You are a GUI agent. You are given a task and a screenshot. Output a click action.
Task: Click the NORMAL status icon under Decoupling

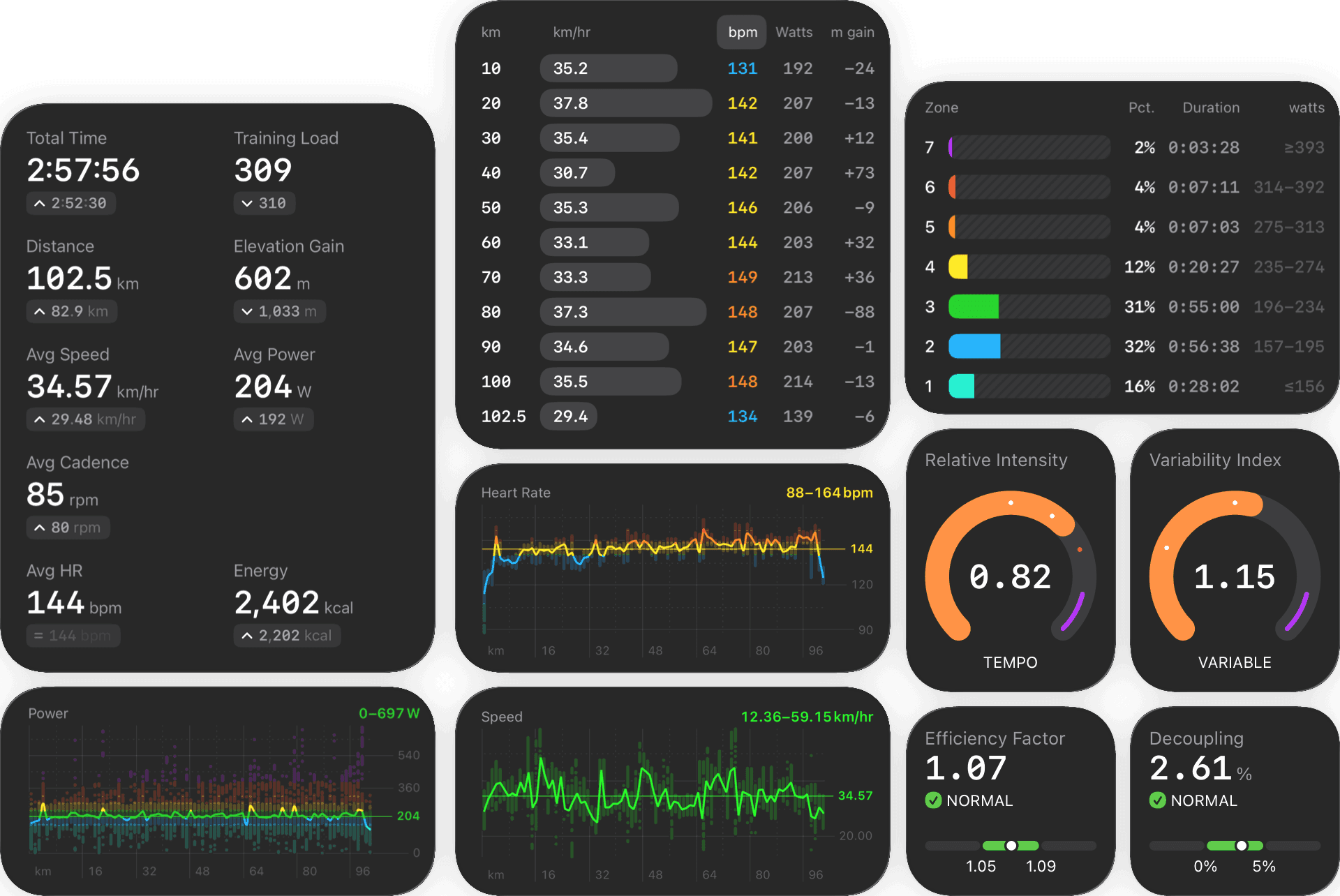click(x=1159, y=800)
